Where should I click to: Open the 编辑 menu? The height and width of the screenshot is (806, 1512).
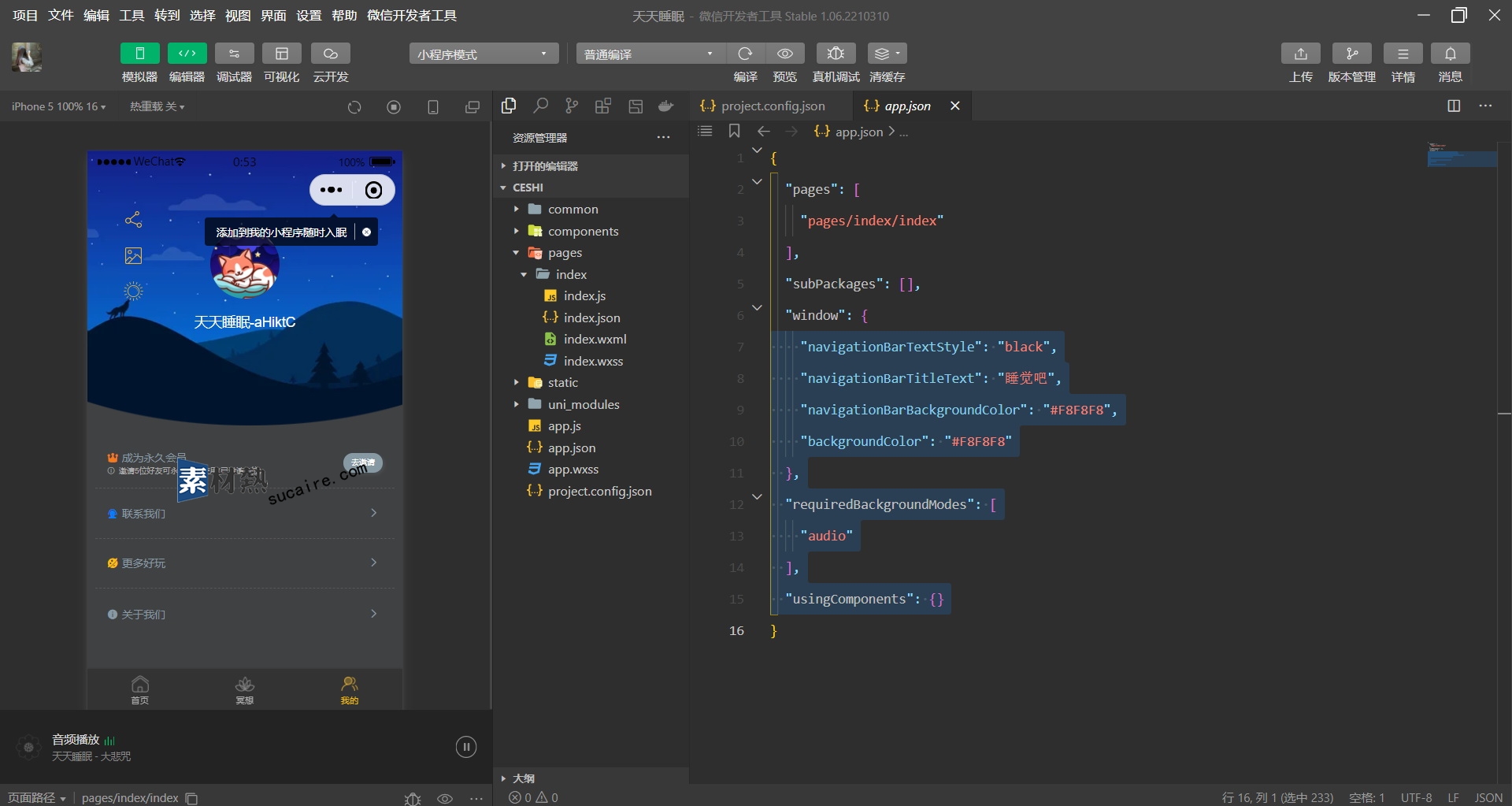pyautogui.click(x=96, y=15)
